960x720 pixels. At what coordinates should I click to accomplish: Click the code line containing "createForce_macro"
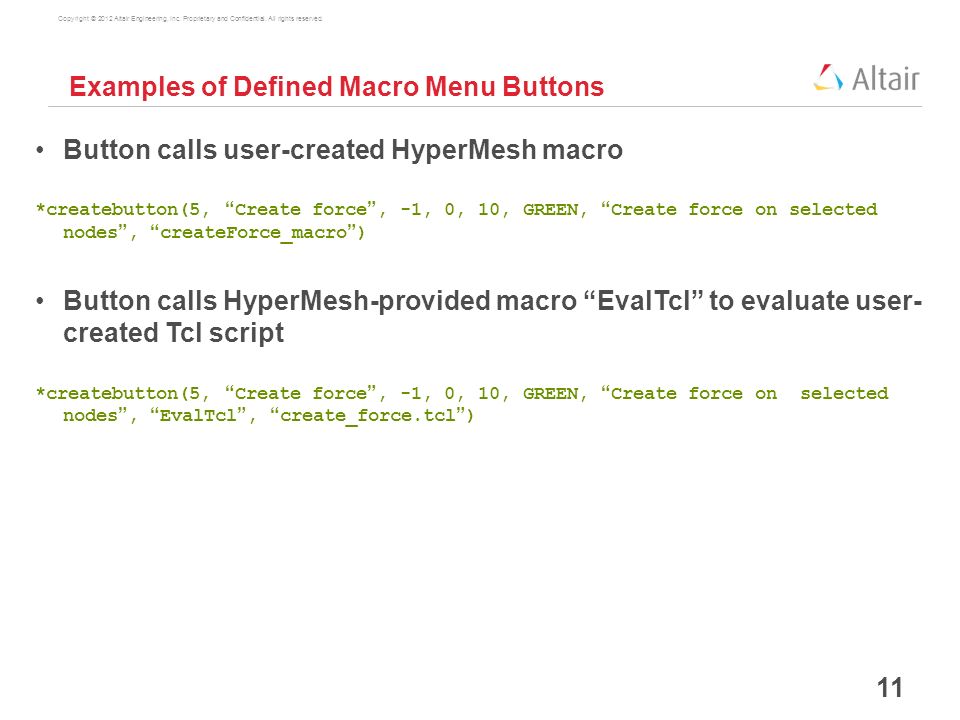tap(214, 233)
